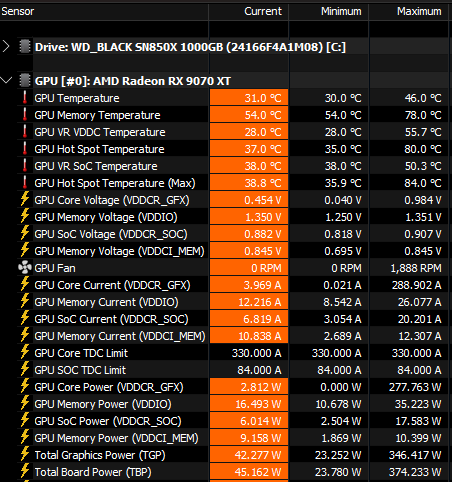452x482 pixels.
Task: Select the GPU SOC TDC Limit label
Action: coord(80,370)
